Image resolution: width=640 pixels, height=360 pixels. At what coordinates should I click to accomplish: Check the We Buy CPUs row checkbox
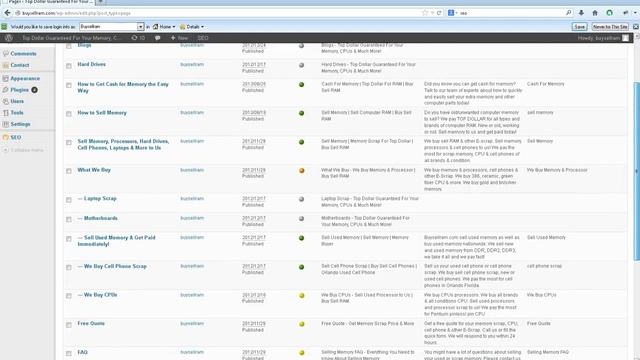pyautogui.click(x=69, y=296)
